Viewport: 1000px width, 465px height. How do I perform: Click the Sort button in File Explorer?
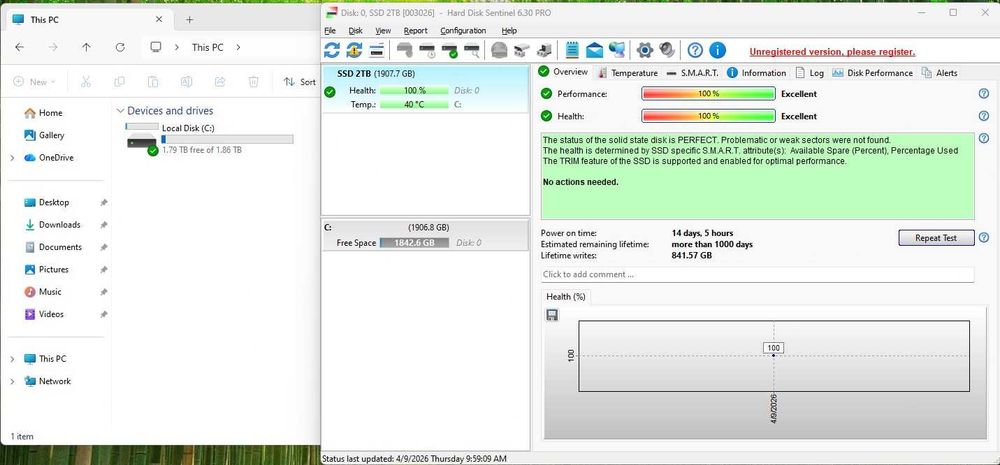(300, 82)
